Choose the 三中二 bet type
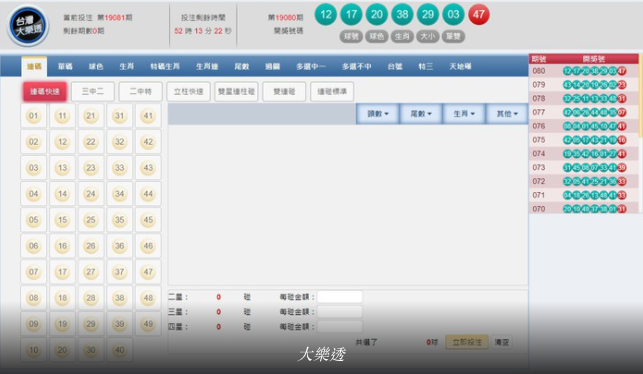The width and height of the screenshot is (643, 374). pyautogui.click(x=93, y=91)
